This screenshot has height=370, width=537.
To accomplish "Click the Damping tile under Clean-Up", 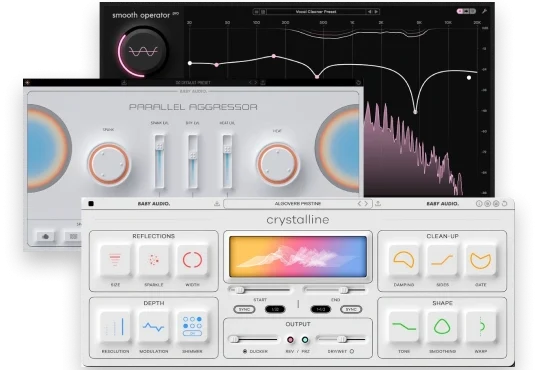I will tap(404, 260).
